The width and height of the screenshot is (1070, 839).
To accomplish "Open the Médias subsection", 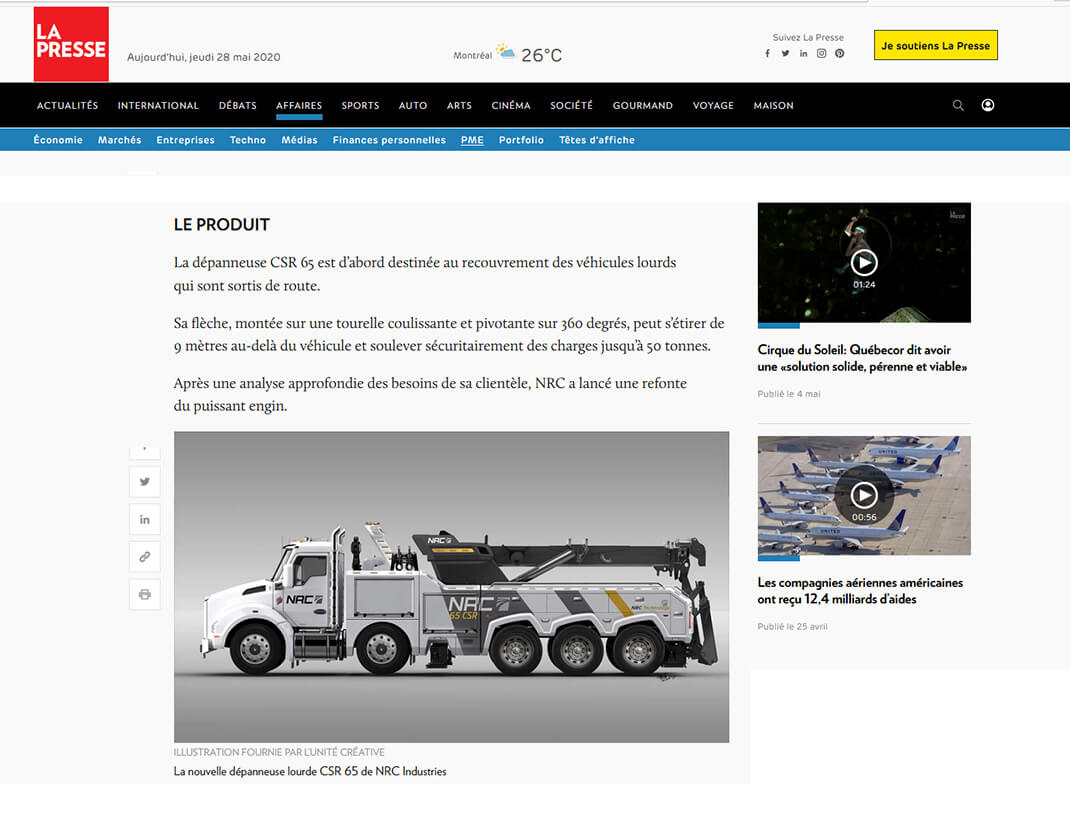I will [x=300, y=140].
